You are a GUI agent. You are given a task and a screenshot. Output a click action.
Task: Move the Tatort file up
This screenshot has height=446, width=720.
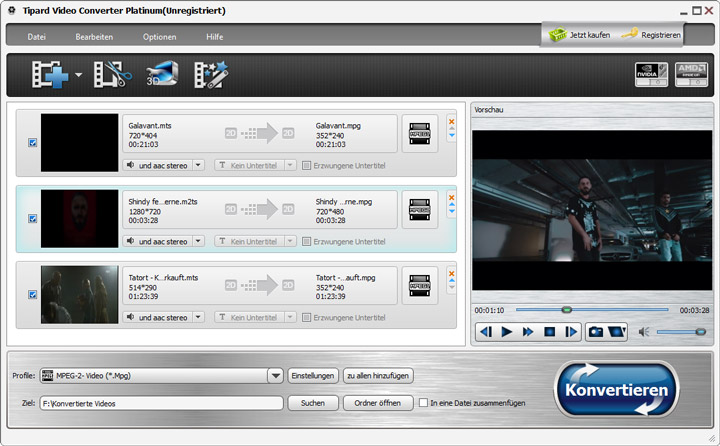(x=451, y=280)
